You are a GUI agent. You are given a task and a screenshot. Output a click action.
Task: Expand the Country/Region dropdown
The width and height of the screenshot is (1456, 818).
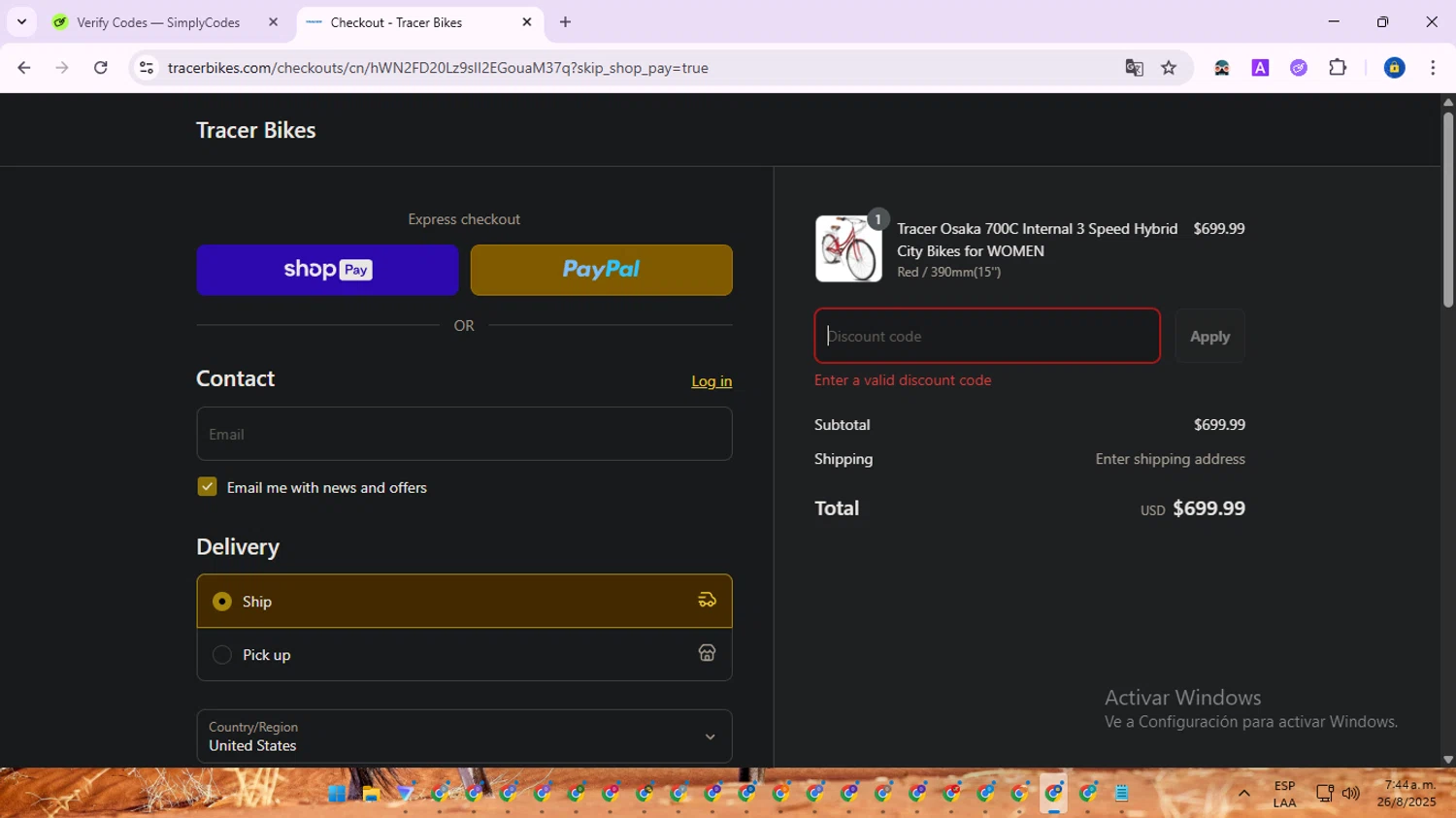pos(464,736)
